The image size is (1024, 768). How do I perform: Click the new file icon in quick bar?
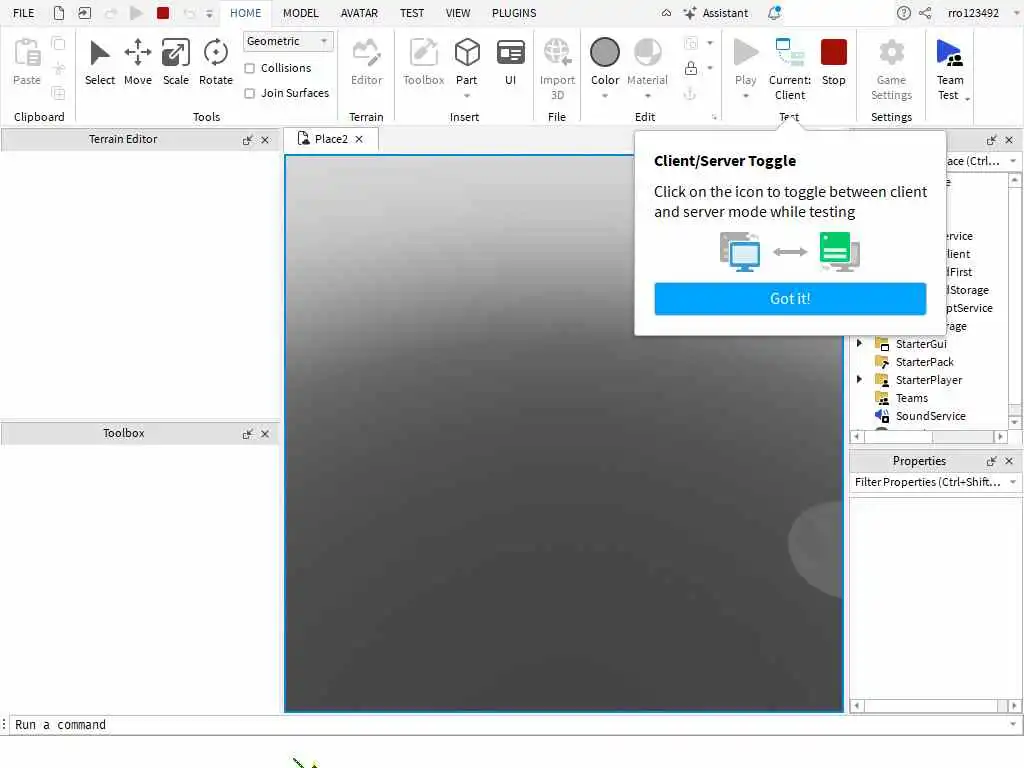click(x=59, y=12)
